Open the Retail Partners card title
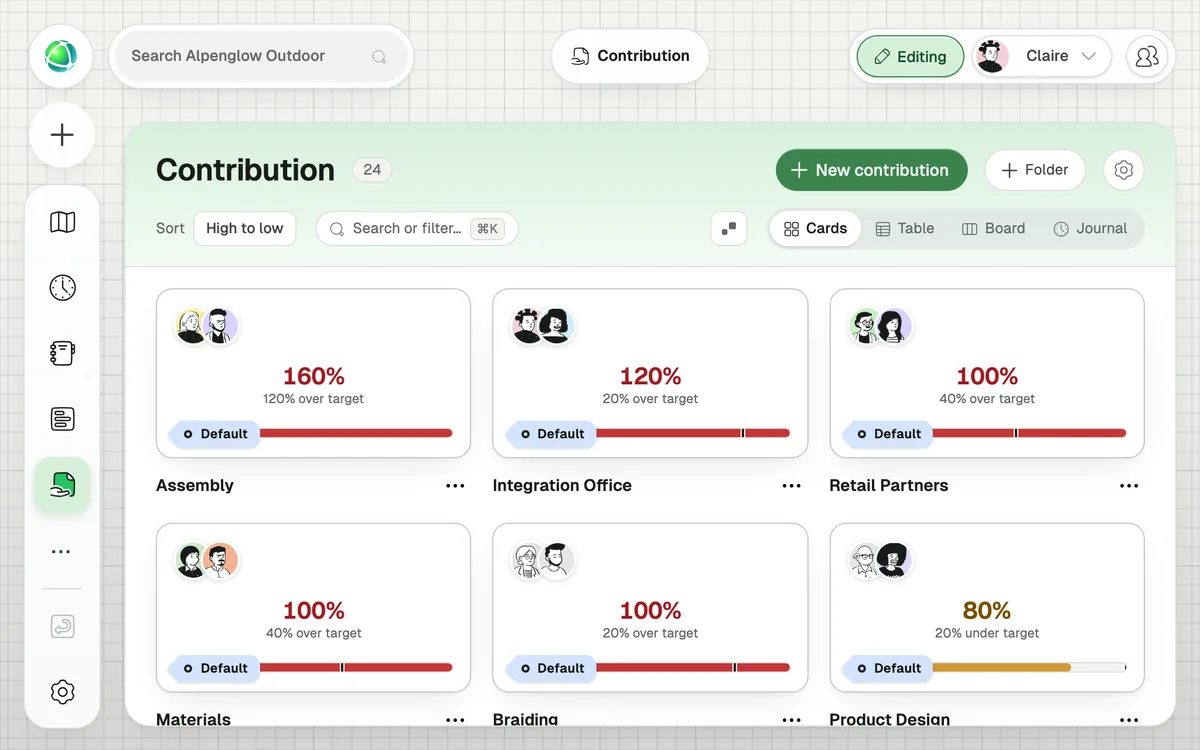 click(x=889, y=486)
